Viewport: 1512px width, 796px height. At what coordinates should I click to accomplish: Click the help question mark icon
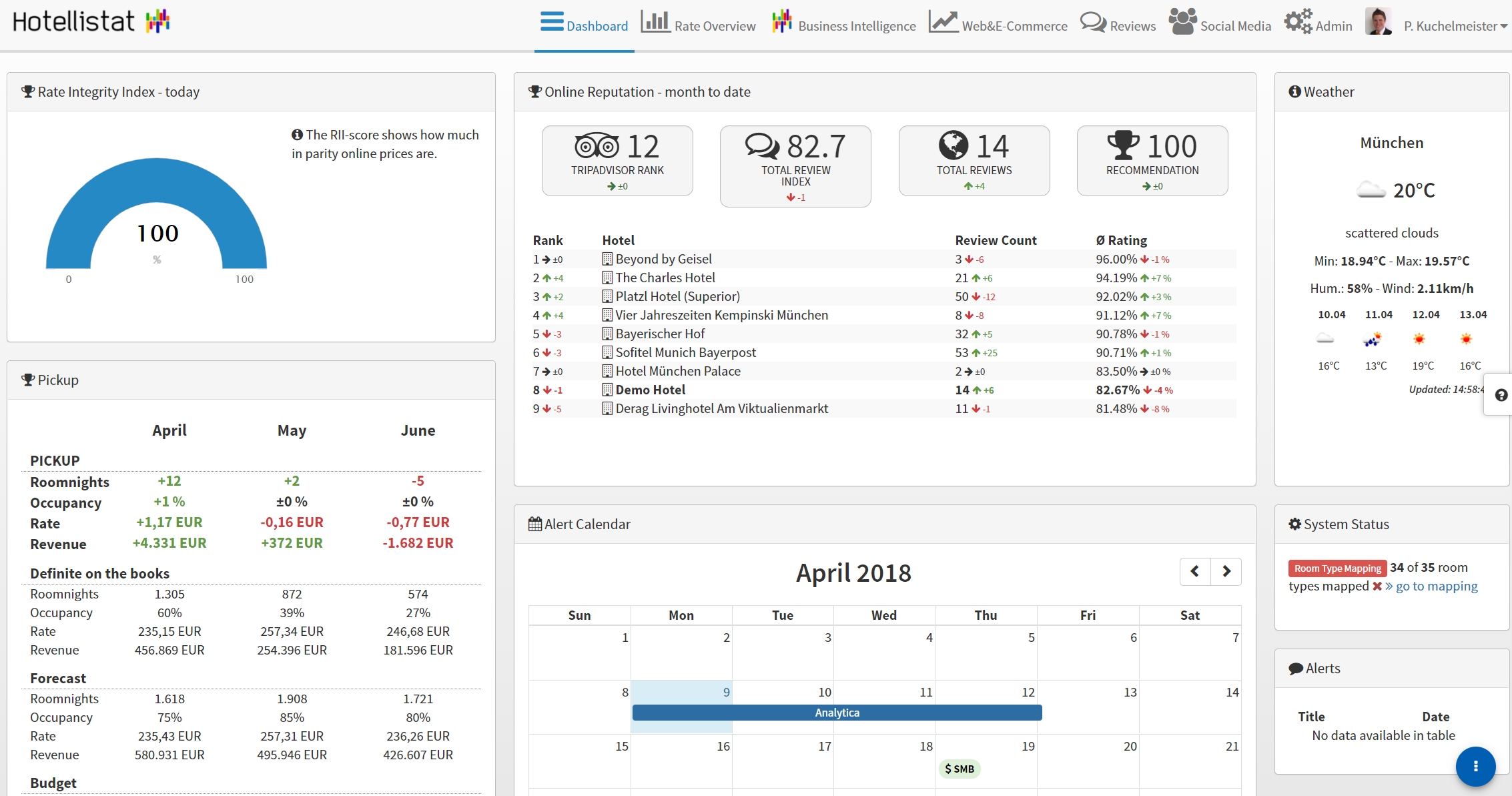(1501, 395)
